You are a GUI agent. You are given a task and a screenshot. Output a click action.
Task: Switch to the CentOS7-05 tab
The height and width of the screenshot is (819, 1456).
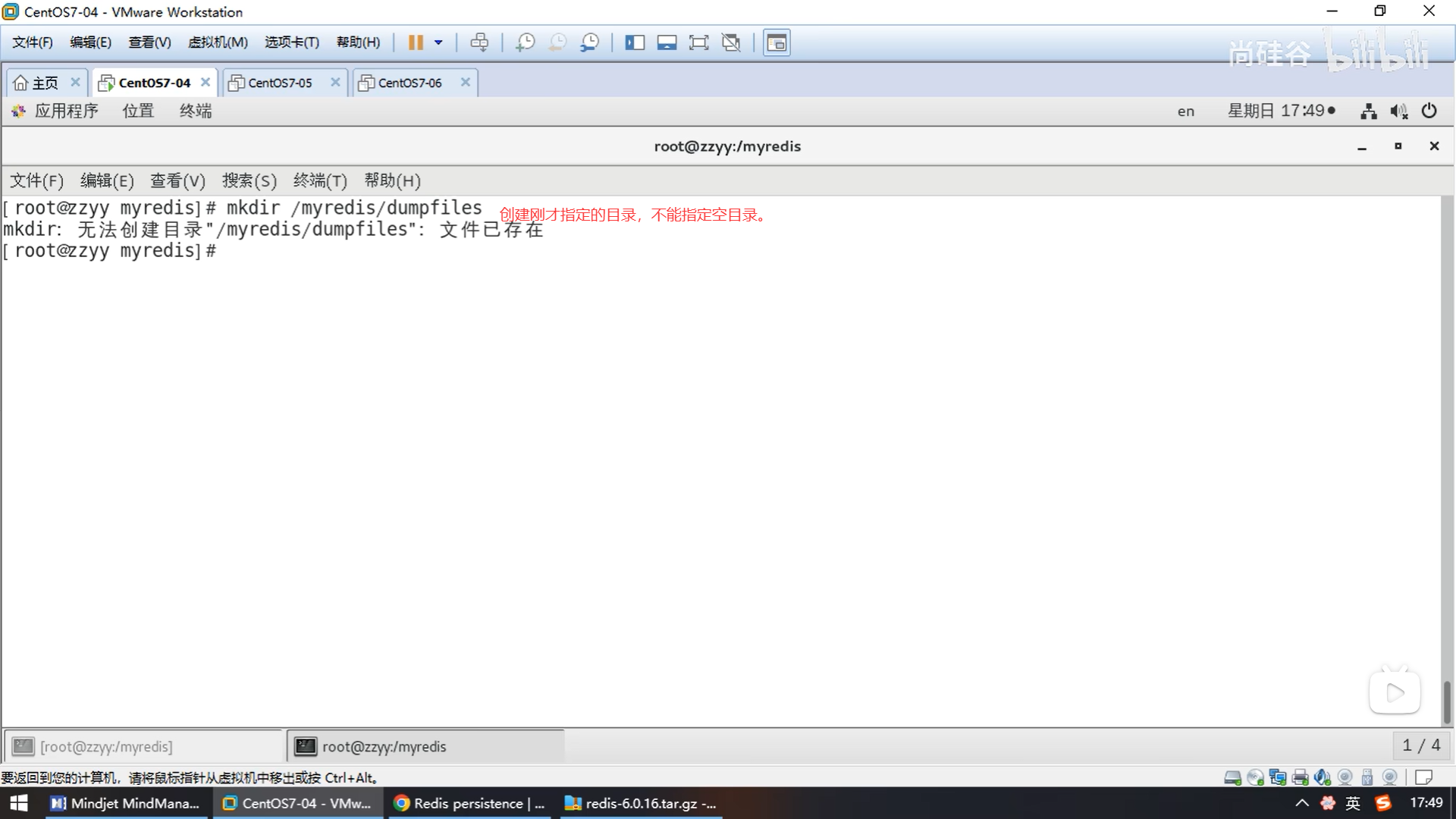coord(280,83)
